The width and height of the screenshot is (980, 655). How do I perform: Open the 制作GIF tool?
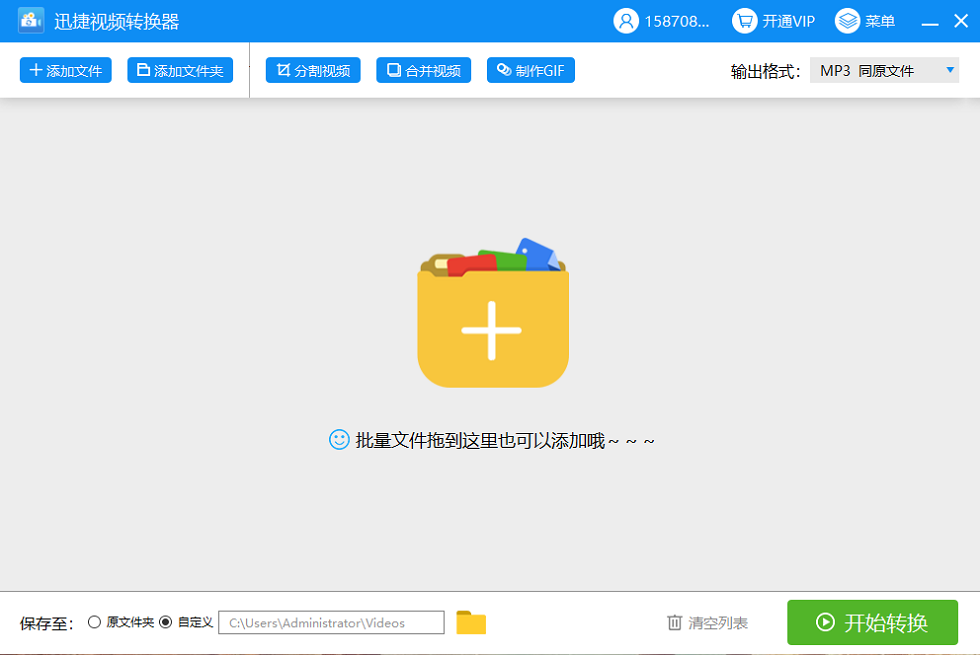531,70
